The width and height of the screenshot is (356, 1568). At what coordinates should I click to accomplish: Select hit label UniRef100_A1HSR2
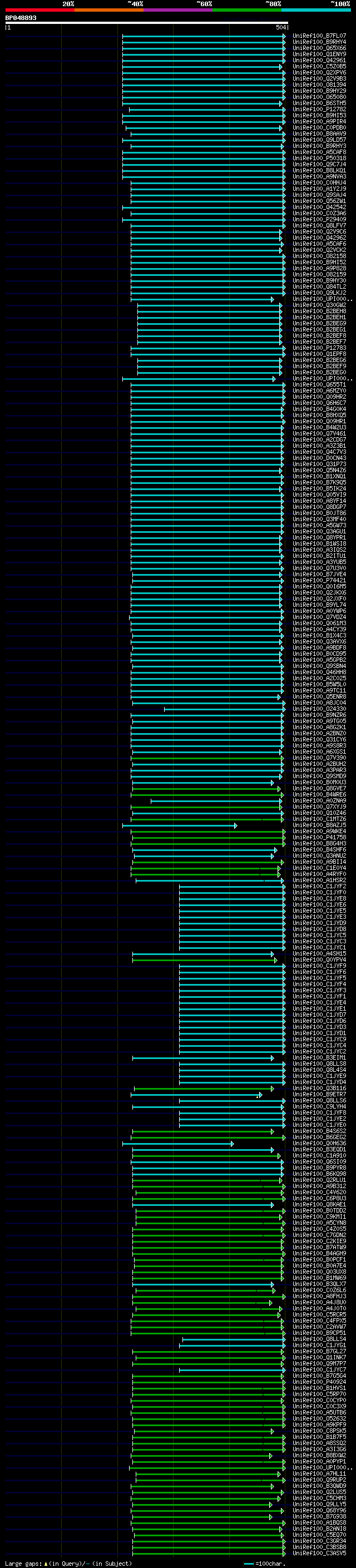click(319, 880)
